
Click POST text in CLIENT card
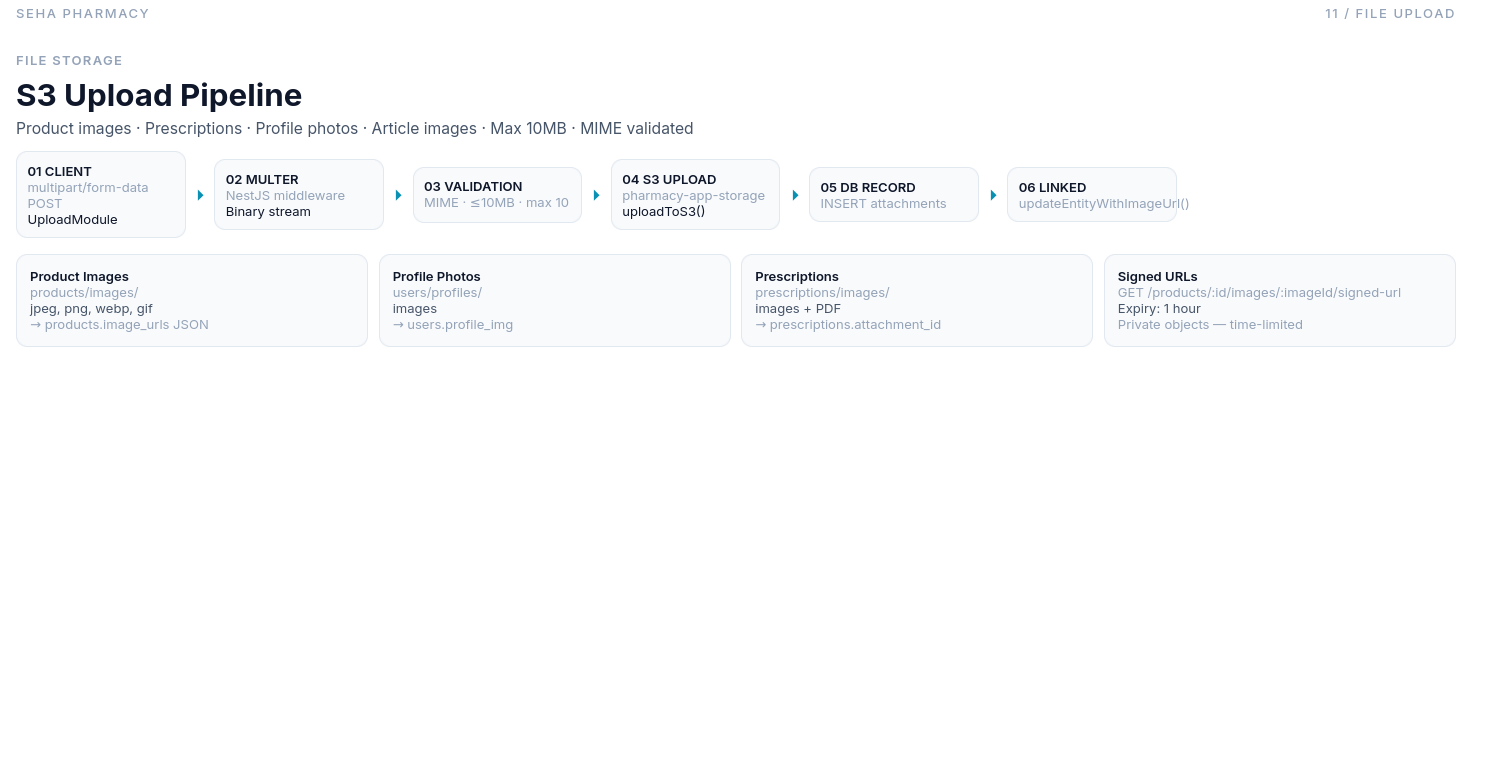[x=45, y=204]
